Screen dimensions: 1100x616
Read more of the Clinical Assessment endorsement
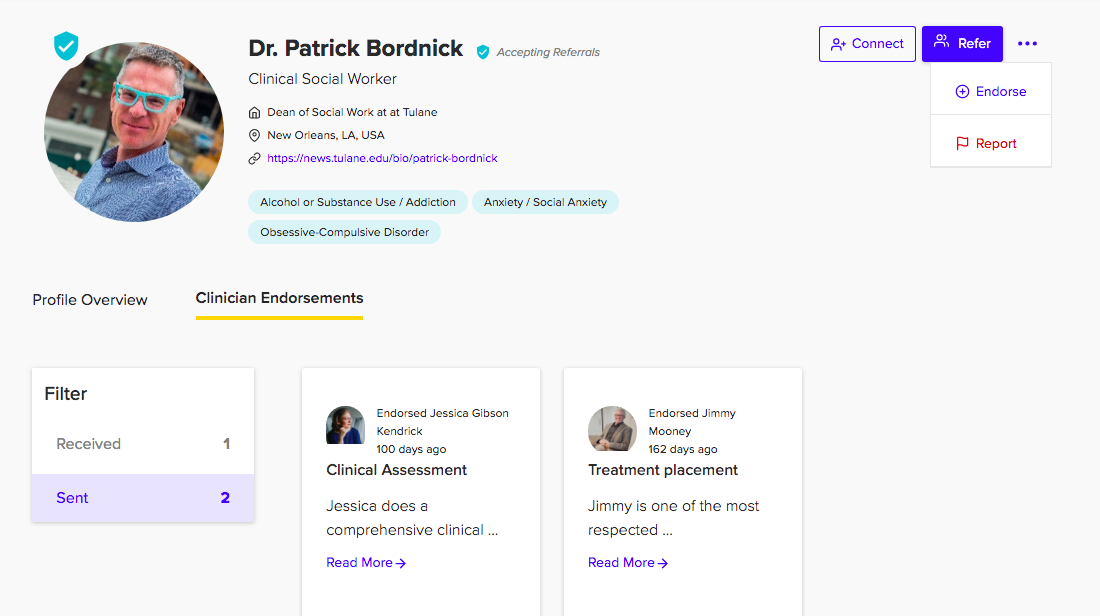(366, 563)
